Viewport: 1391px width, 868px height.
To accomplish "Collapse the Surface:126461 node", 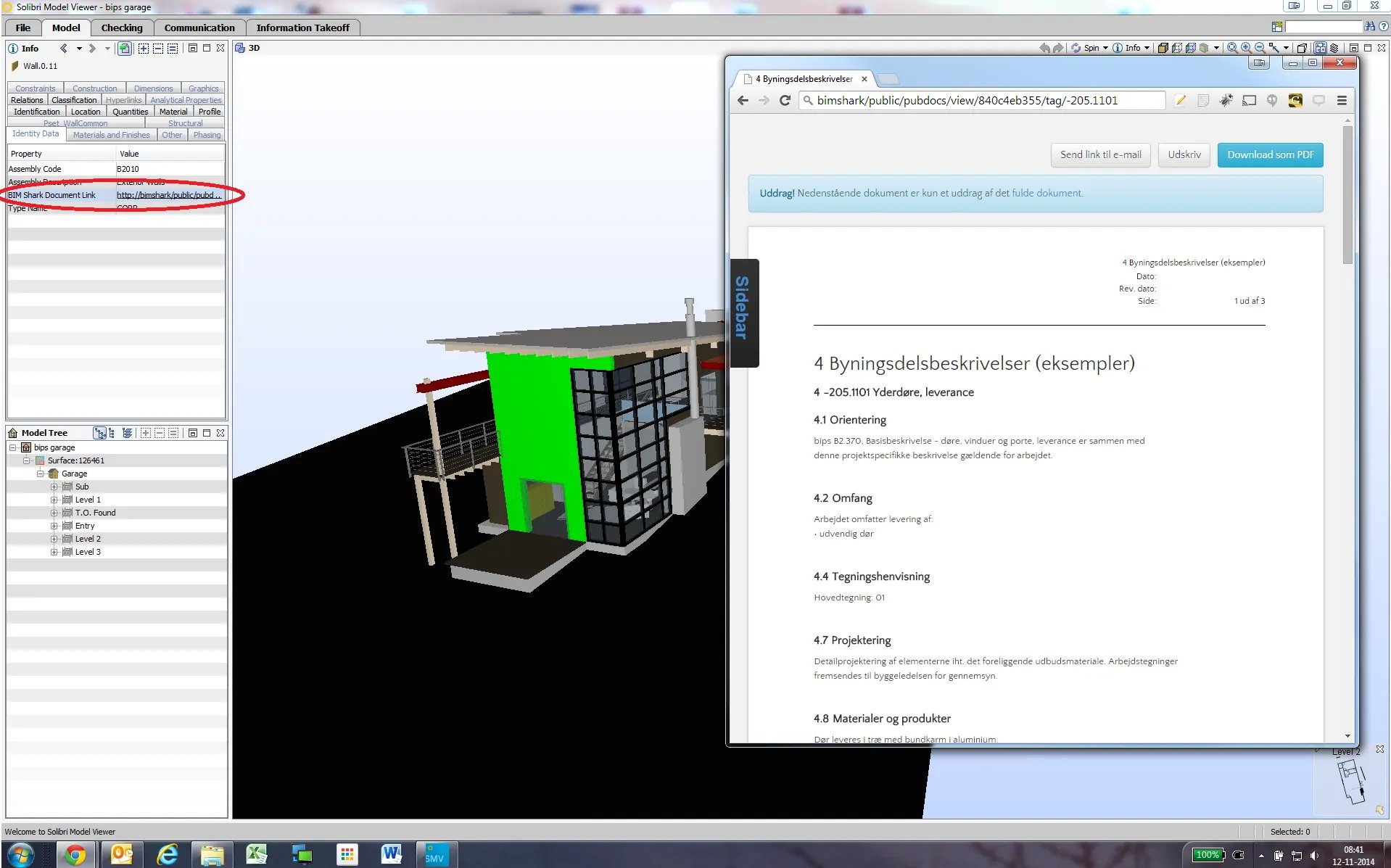I will coord(27,460).
